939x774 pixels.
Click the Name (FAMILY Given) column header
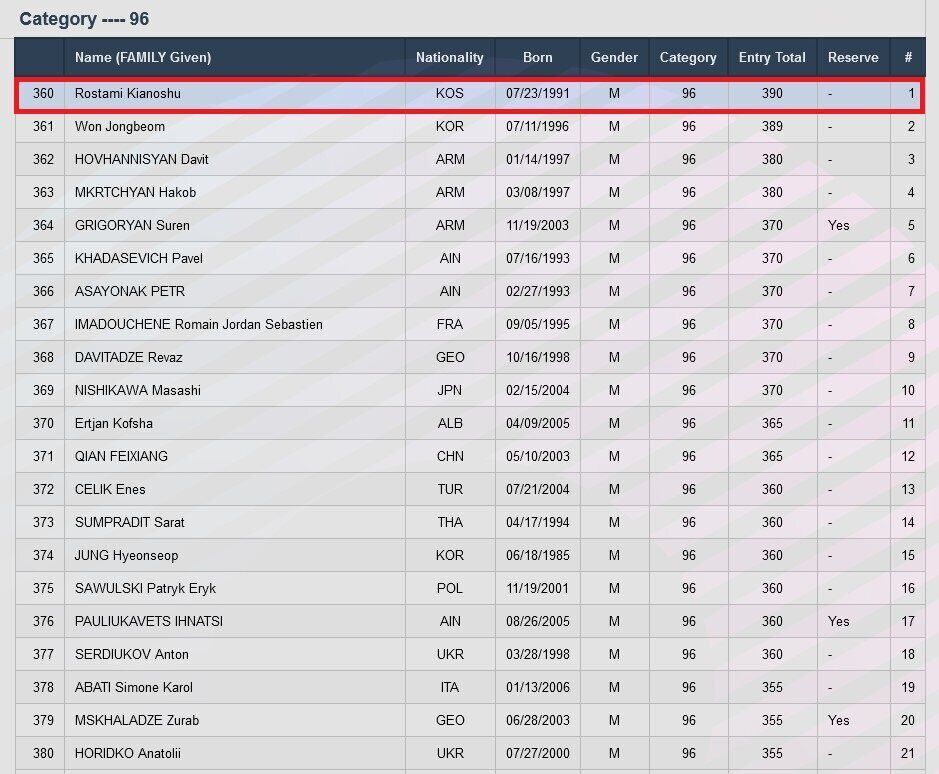click(143, 57)
